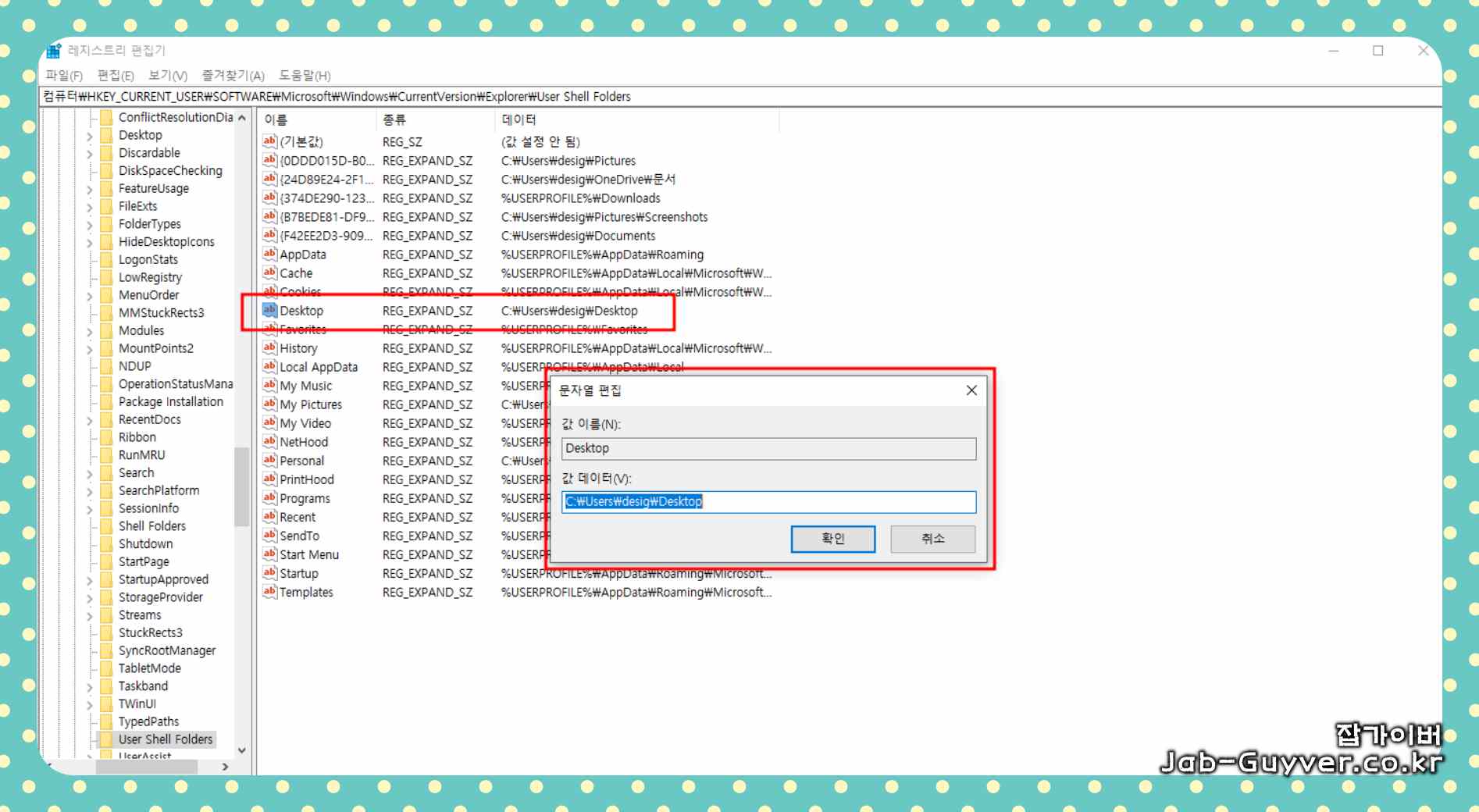The height and width of the screenshot is (812, 1479).
Task: Click the PrintHood value icon
Action: [269, 479]
